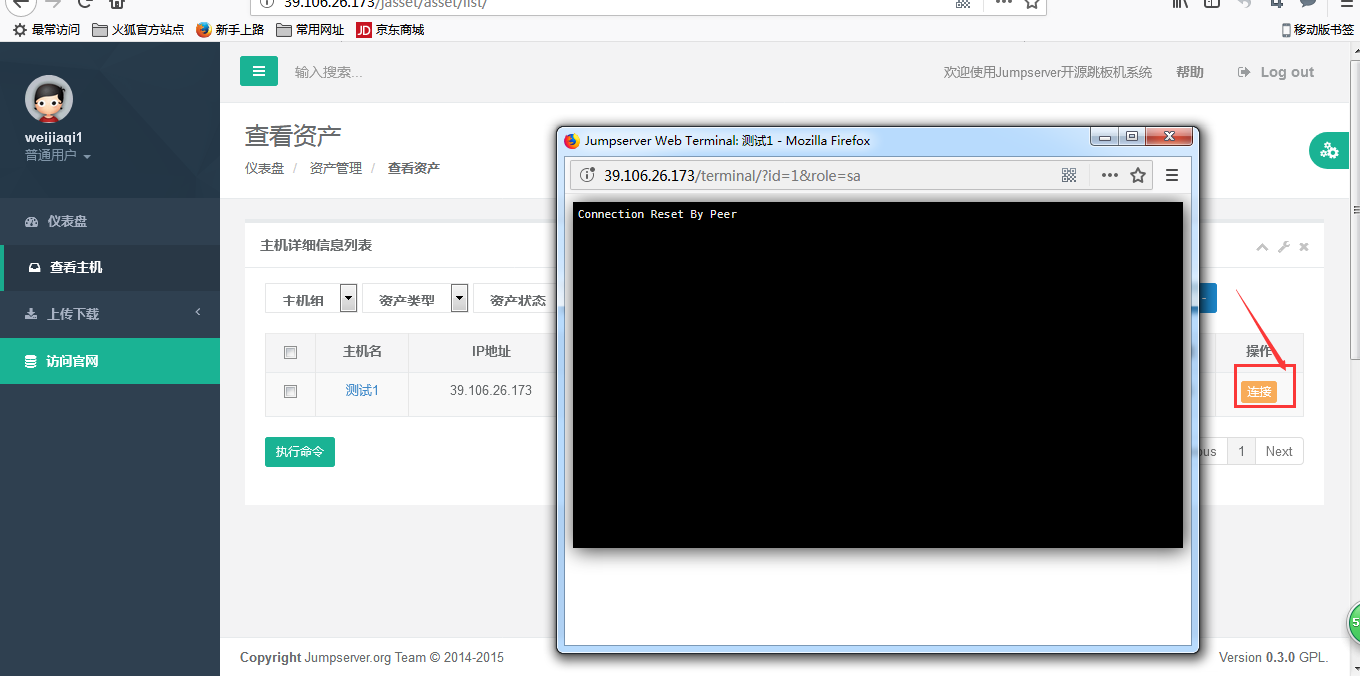Open the 京东商城 bookmark
The image size is (1360, 676).
pos(390,30)
